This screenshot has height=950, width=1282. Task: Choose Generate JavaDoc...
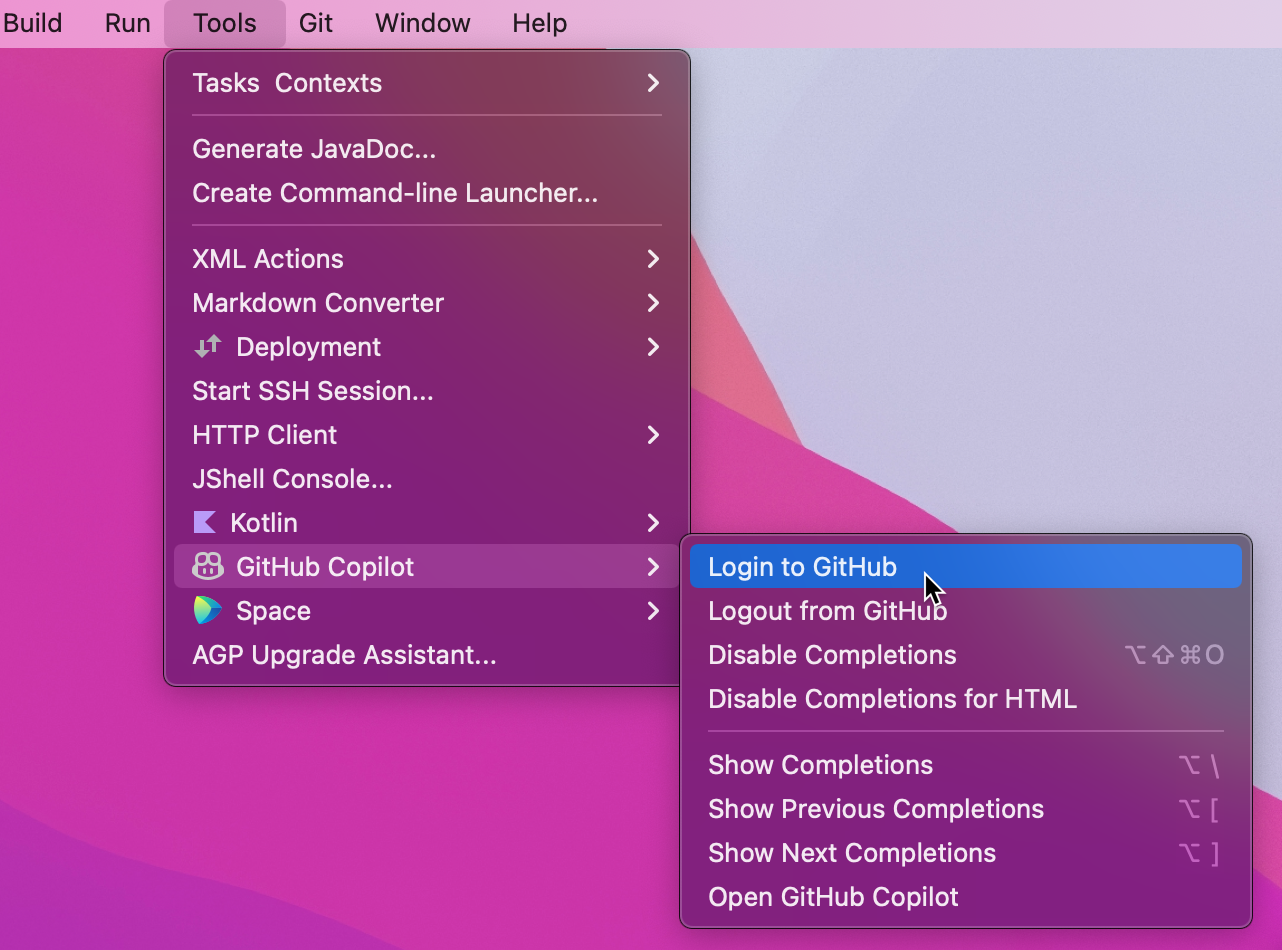427,149
